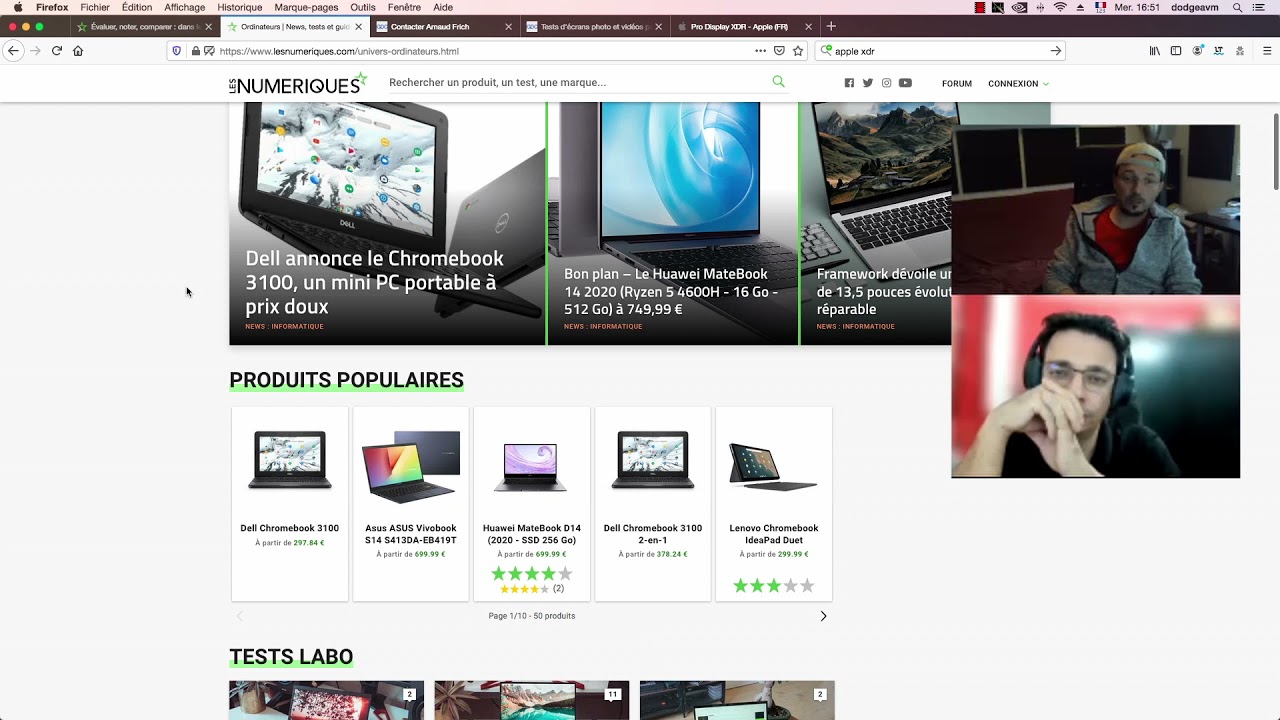1280x720 pixels.
Task: Open 'Asus ASUS Vivobook S14 S413DA-EB419T' product
Action: 411,503
